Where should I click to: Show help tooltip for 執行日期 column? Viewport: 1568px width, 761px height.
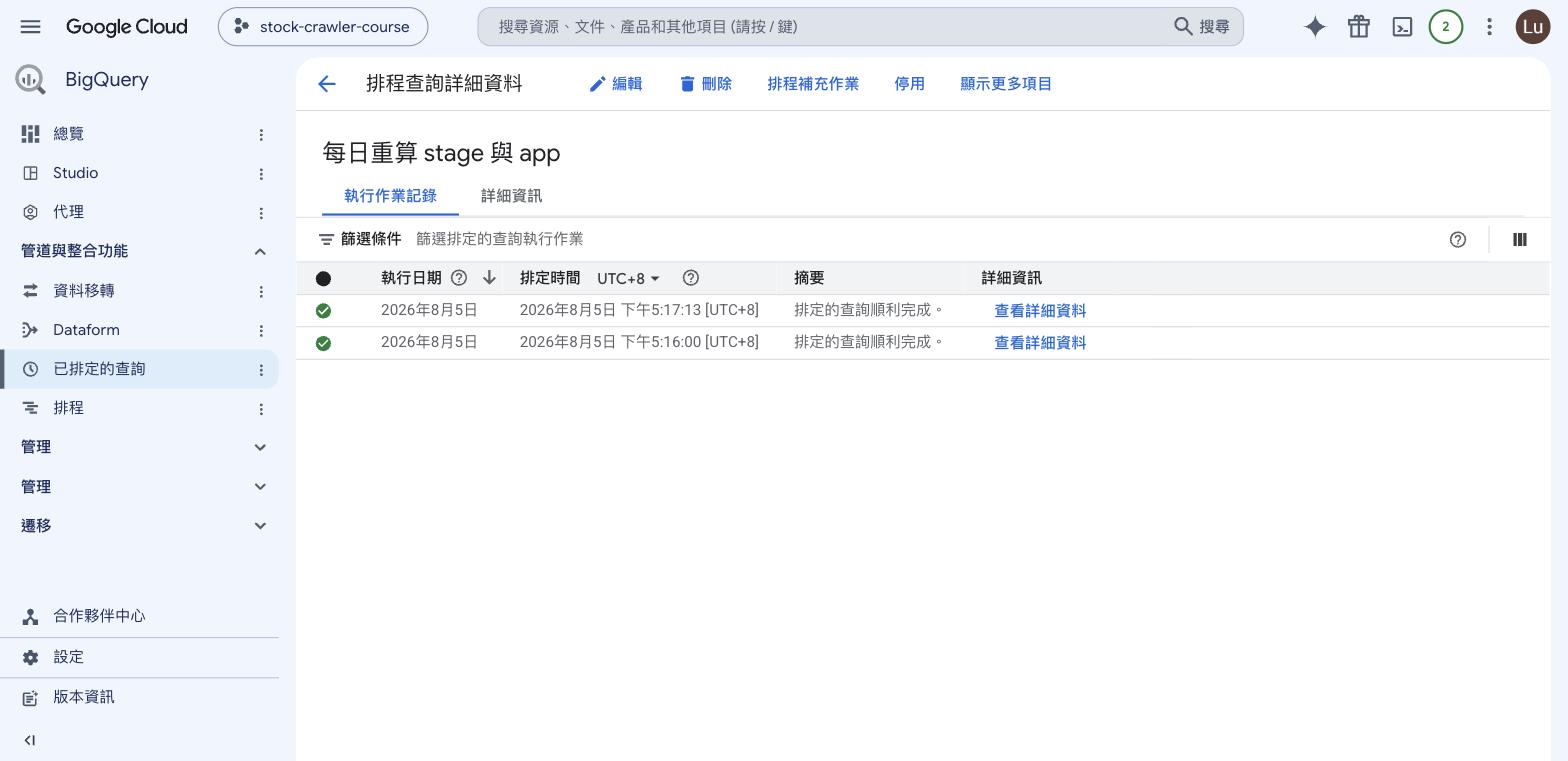coord(459,278)
